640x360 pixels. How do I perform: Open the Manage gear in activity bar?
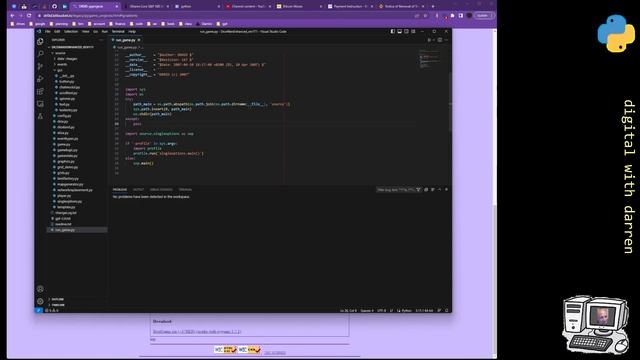(x=40, y=301)
